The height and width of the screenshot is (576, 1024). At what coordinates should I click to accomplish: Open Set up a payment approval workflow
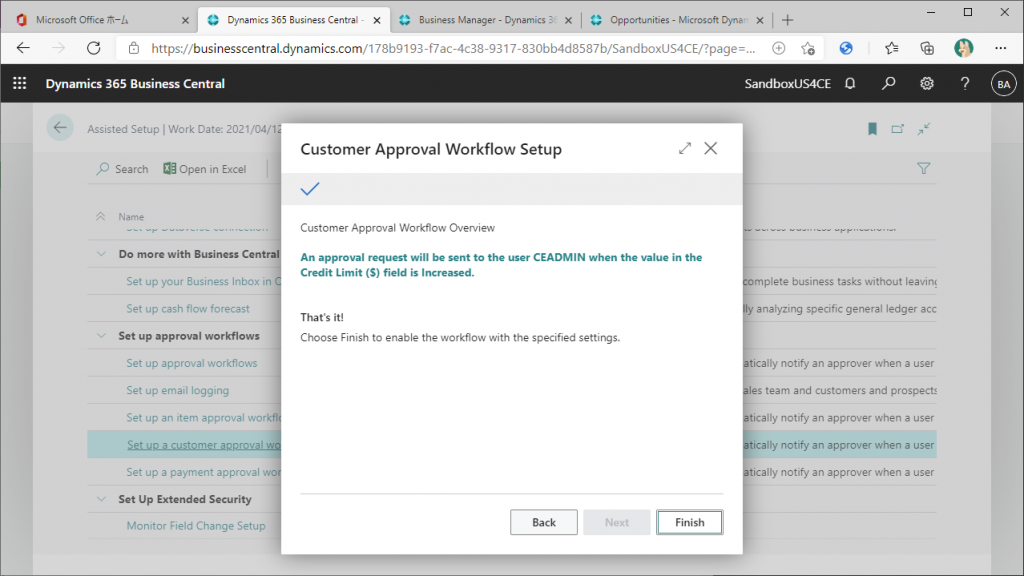coord(203,472)
